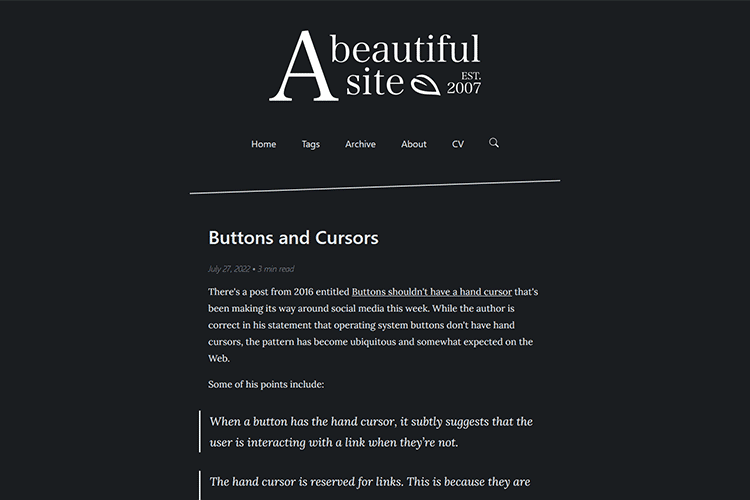Screen dimensions: 750x500
Task: Open the CV nav link
Action: (x=458, y=144)
